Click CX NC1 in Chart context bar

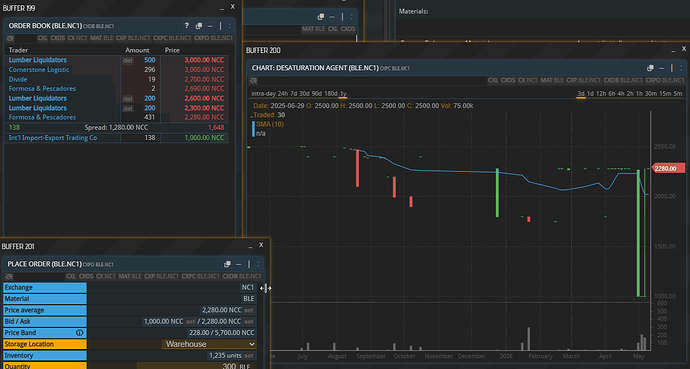coord(528,80)
